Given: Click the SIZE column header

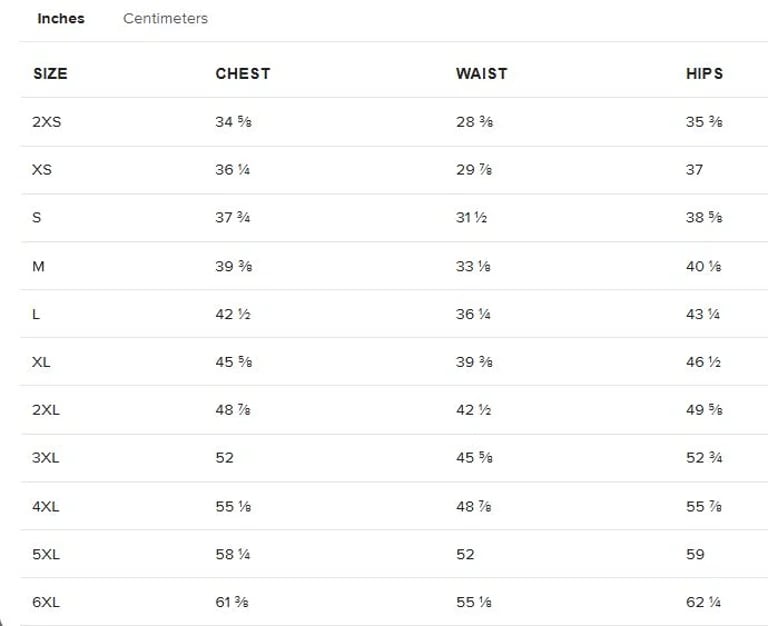Looking at the screenshot, I should (x=50, y=73).
